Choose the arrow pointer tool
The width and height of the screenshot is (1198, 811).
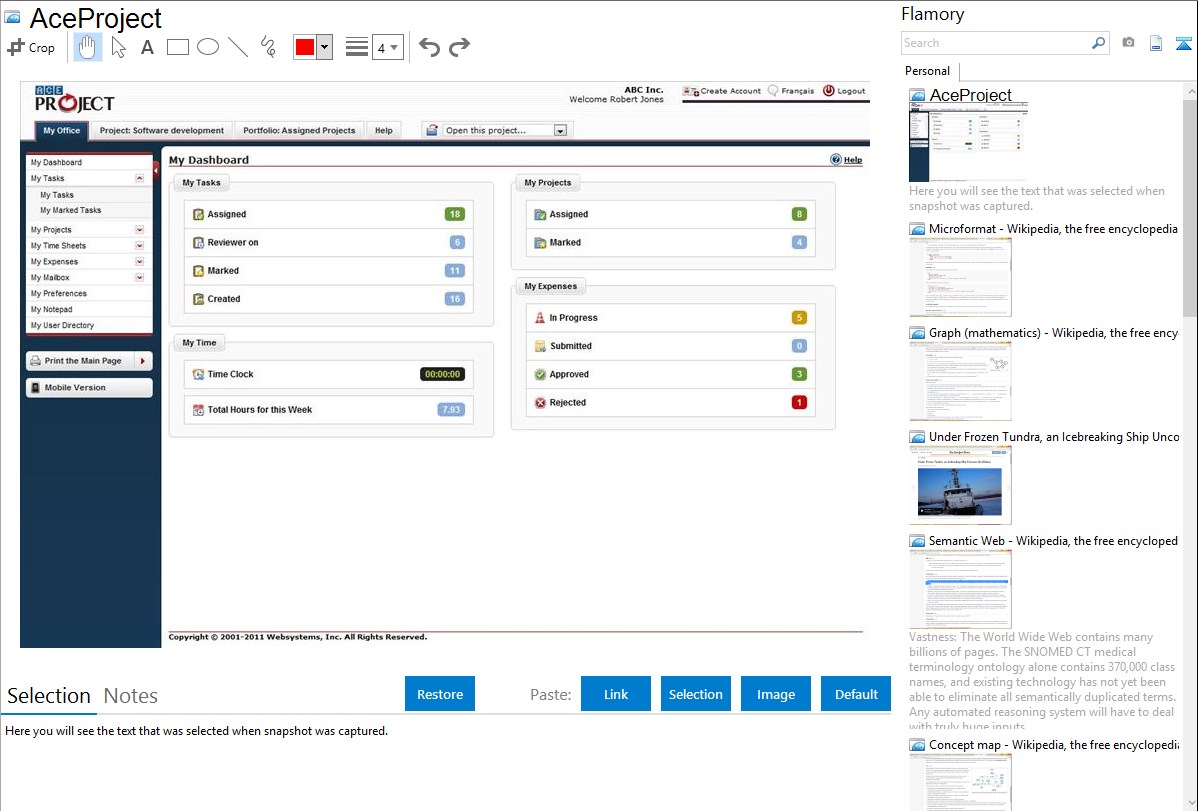tap(119, 47)
